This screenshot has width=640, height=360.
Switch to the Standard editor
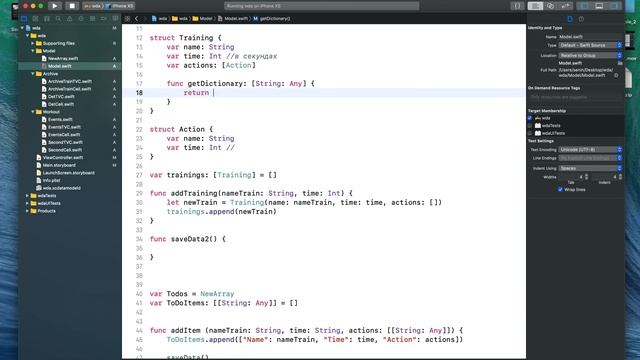coord(535,6)
